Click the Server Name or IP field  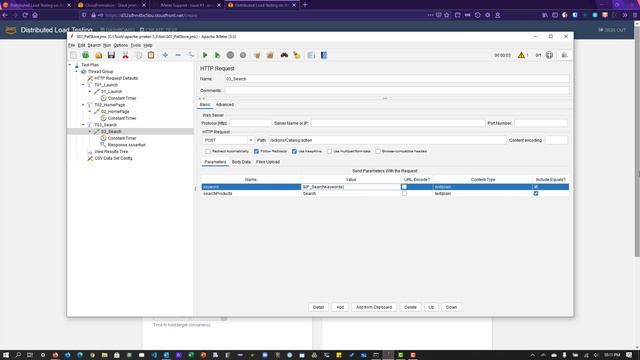coord(398,123)
